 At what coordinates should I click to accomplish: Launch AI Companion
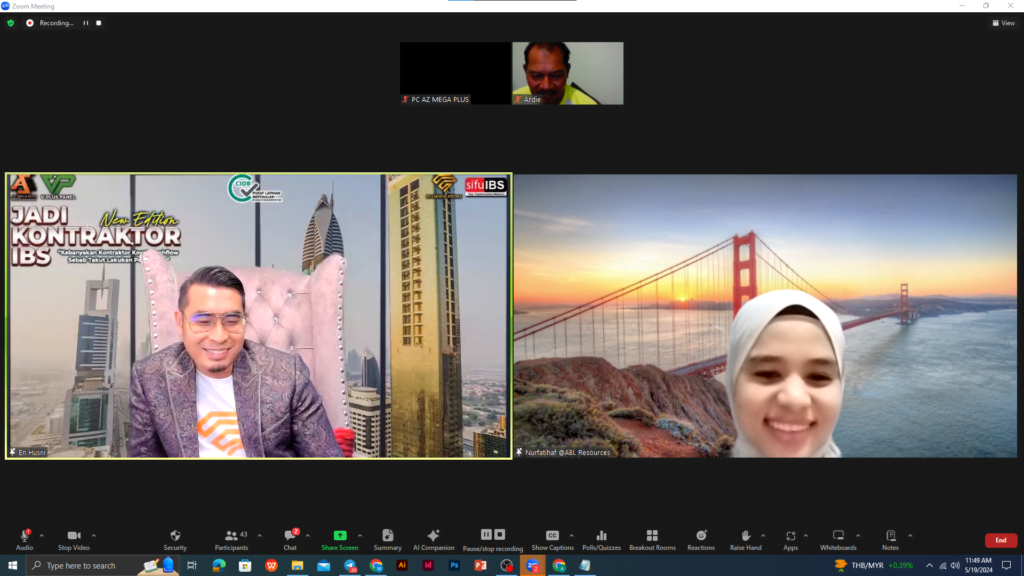click(433, 539)
